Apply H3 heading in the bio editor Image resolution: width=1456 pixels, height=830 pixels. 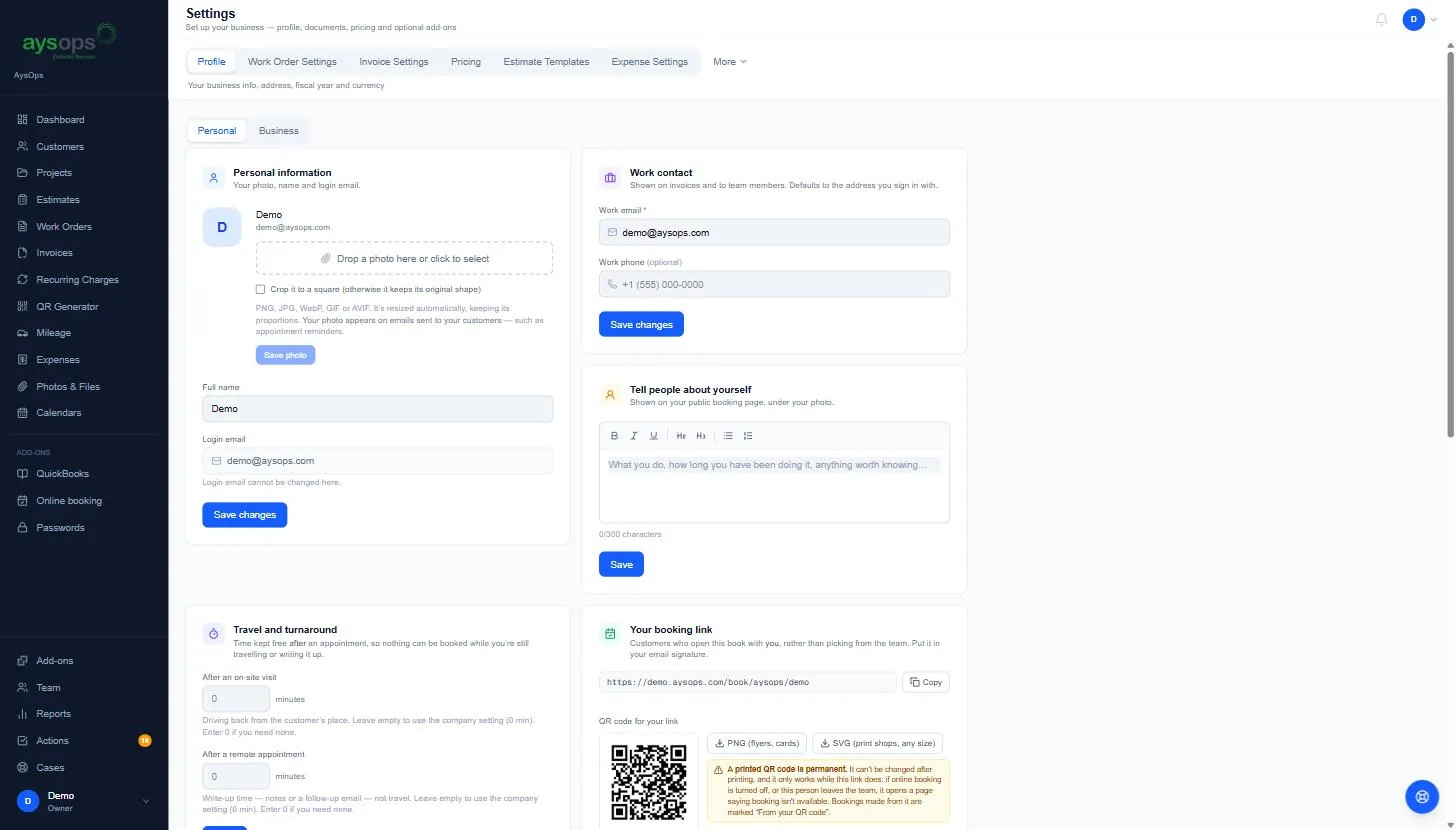(x=701, y=436)
